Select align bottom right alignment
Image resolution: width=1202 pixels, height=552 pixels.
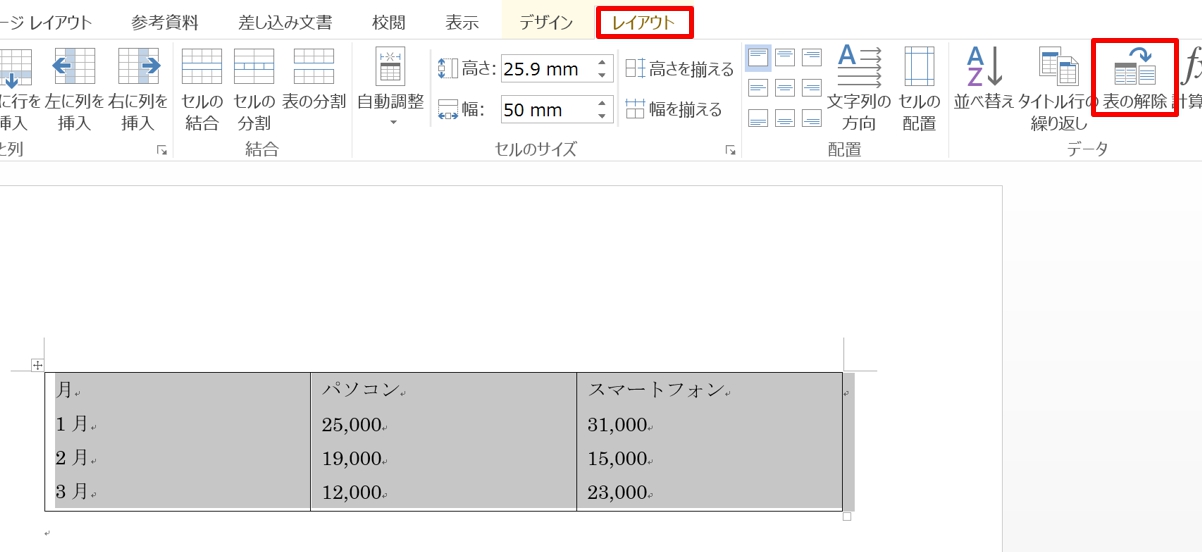(812, 119)
